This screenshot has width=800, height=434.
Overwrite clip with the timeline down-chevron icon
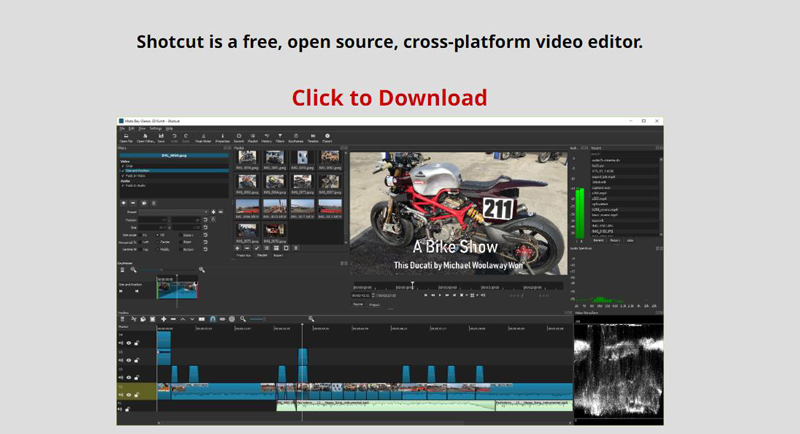coord(192,319)
